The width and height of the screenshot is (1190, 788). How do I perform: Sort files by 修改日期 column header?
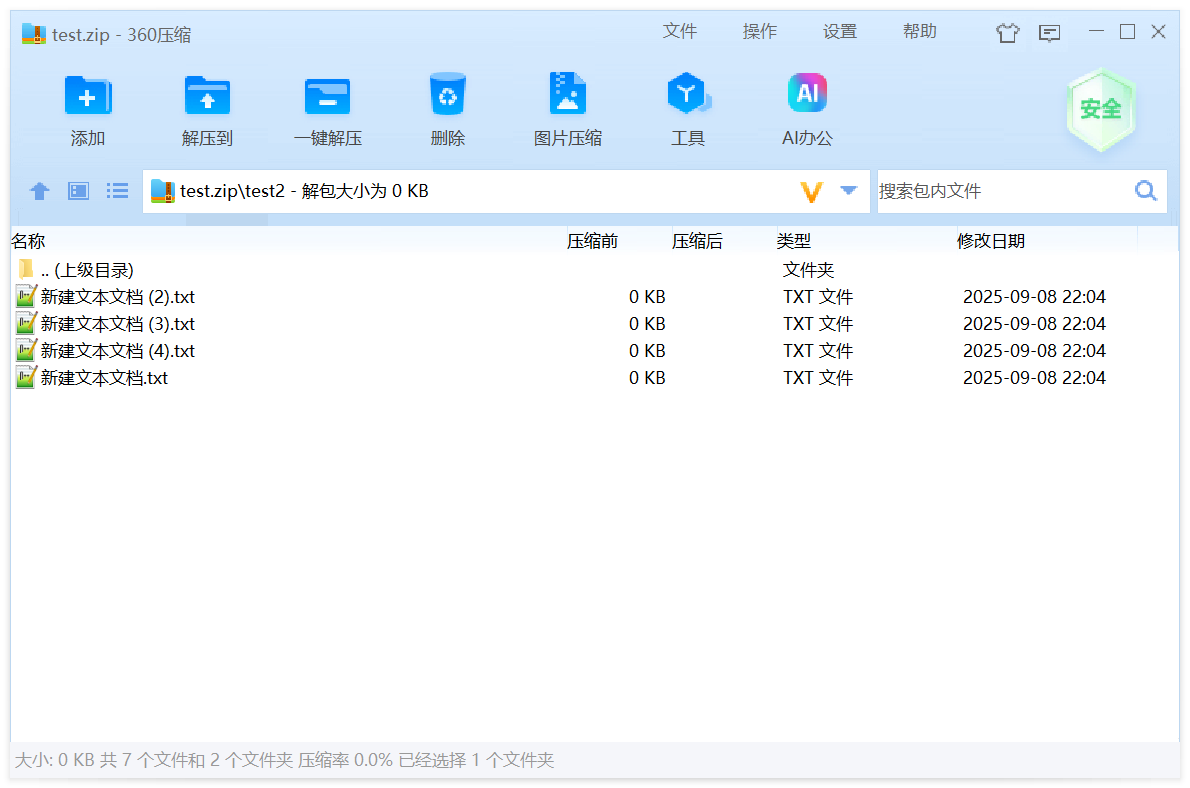click(x=990, y=241)
